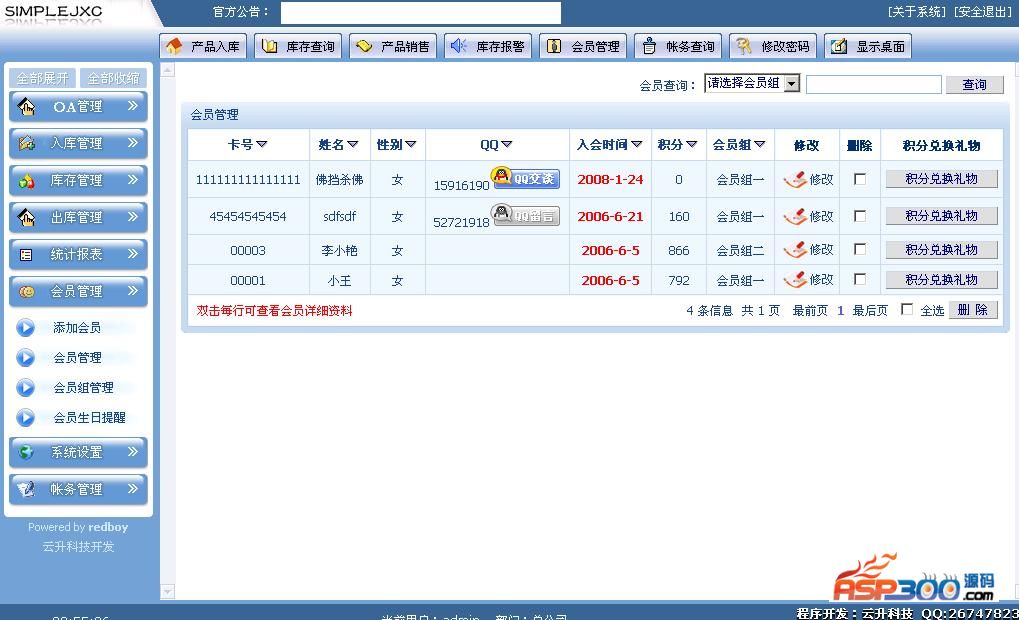Collapse sidebar 会员管理 section chevron
The image size is (1019, 620).
[133, 291]
